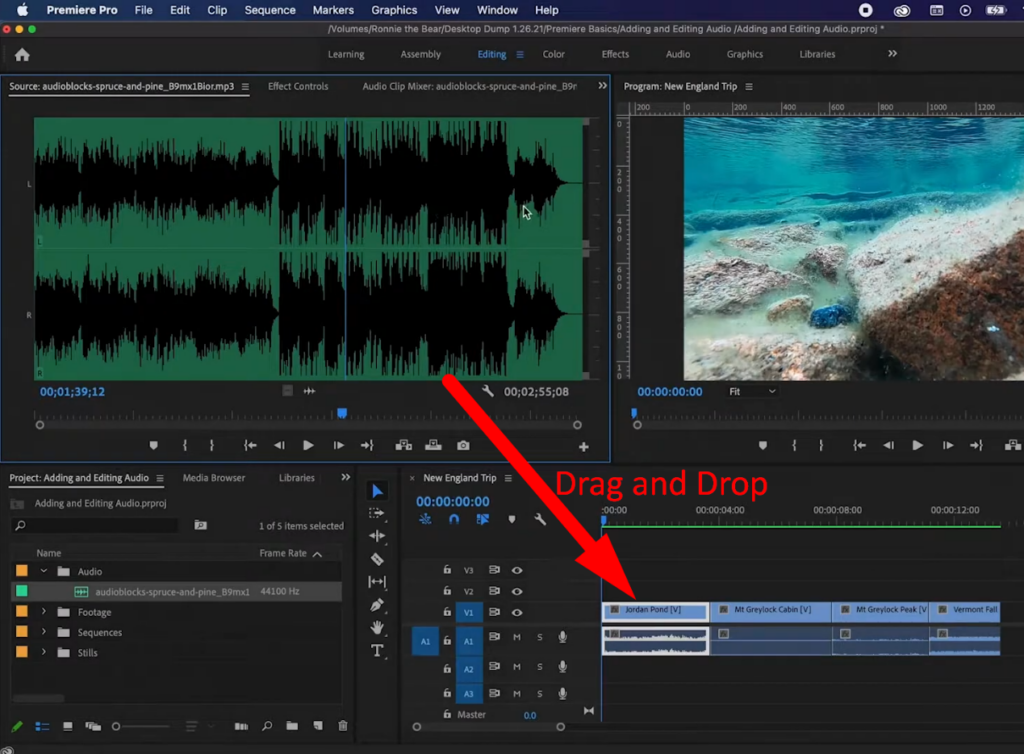Select the Selection tool in timeline toolbar
Screen dimensions: 1024x754
377,491
